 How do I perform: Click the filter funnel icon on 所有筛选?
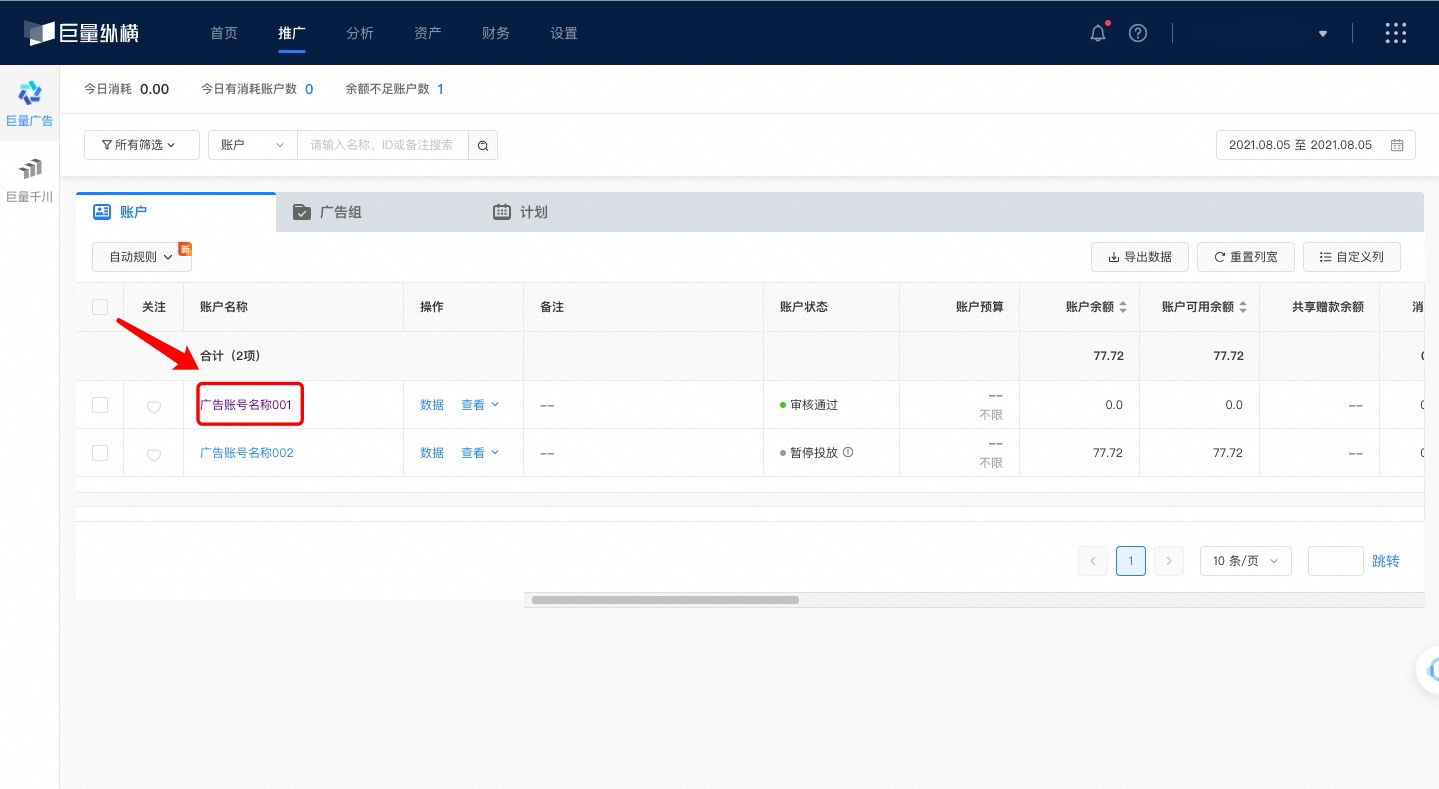pyautogui.click(x=108, y=144)
